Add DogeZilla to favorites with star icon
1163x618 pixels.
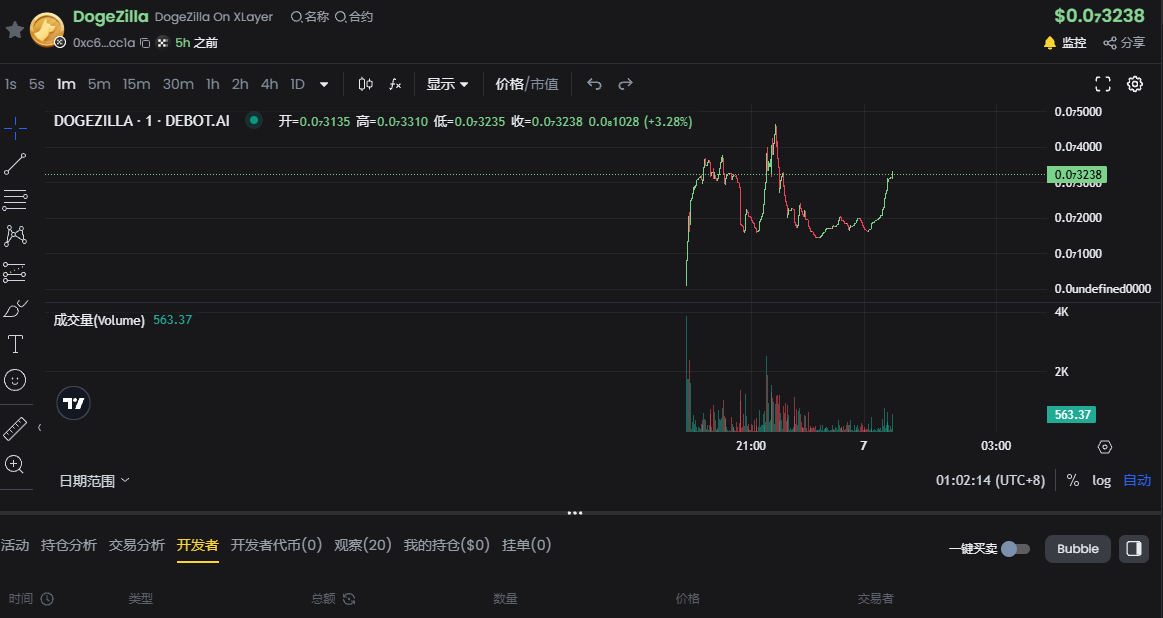(x=15, y=30)
